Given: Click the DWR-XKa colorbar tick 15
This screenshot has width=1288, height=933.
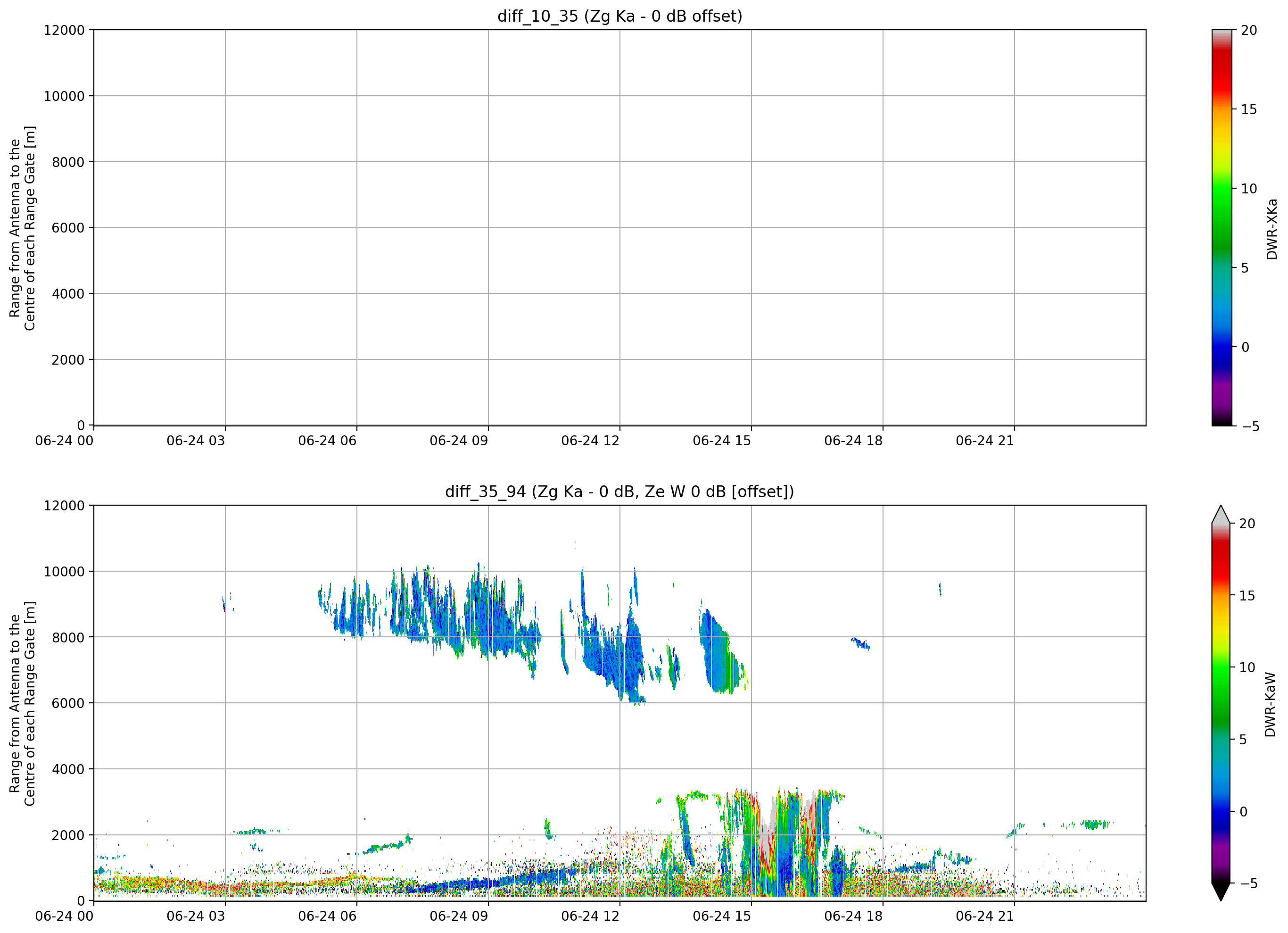Looking at the screenshot, I should pyautogui.click(x=1249, y=109).
